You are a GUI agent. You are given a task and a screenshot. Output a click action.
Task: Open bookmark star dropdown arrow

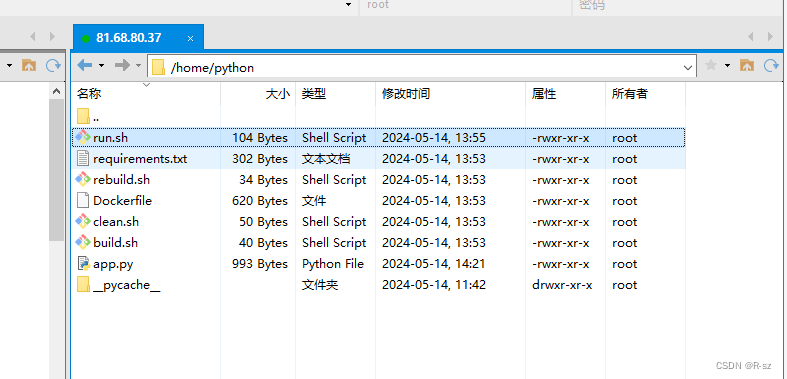coord(727,66)
